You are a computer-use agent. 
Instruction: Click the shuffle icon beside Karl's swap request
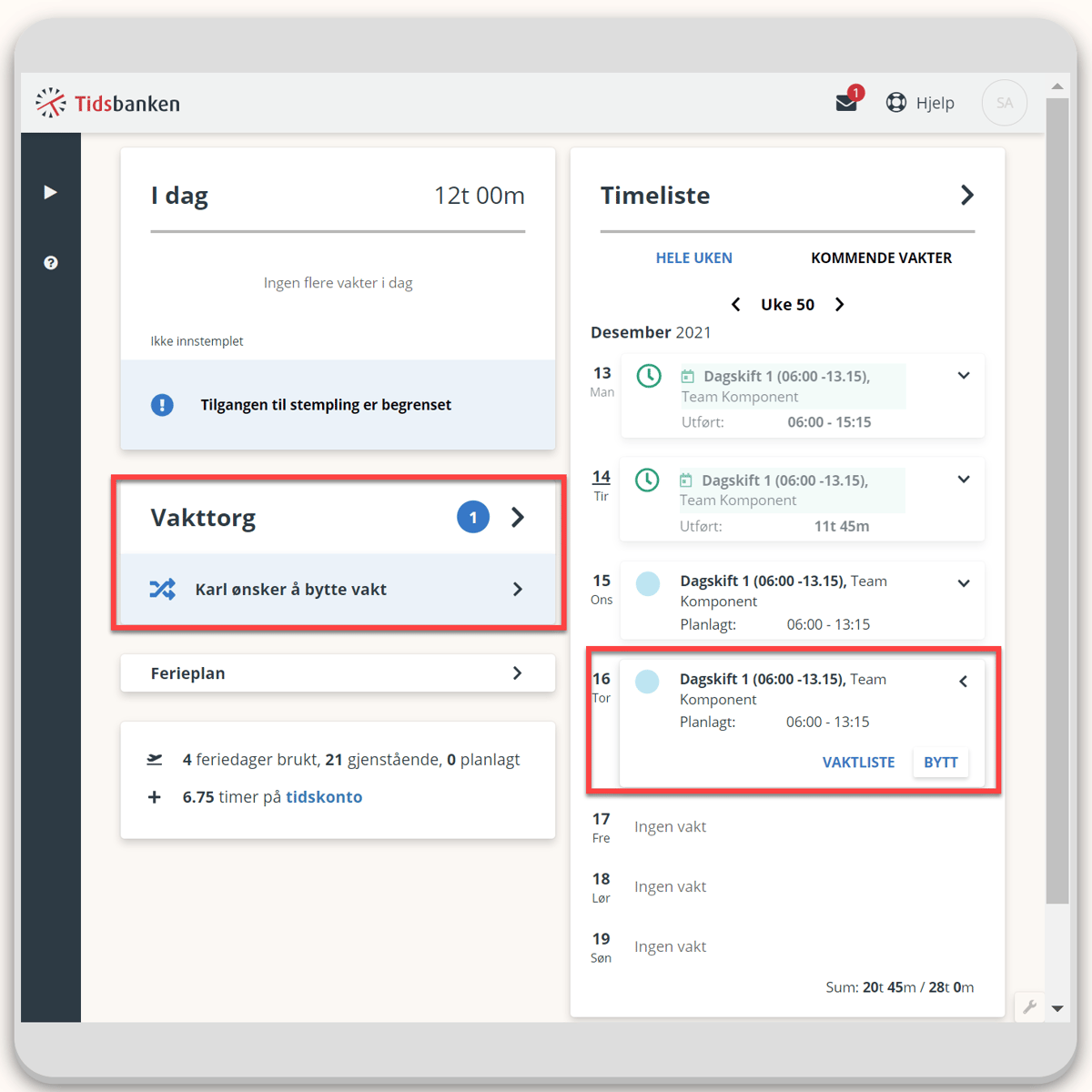point(163,589)
